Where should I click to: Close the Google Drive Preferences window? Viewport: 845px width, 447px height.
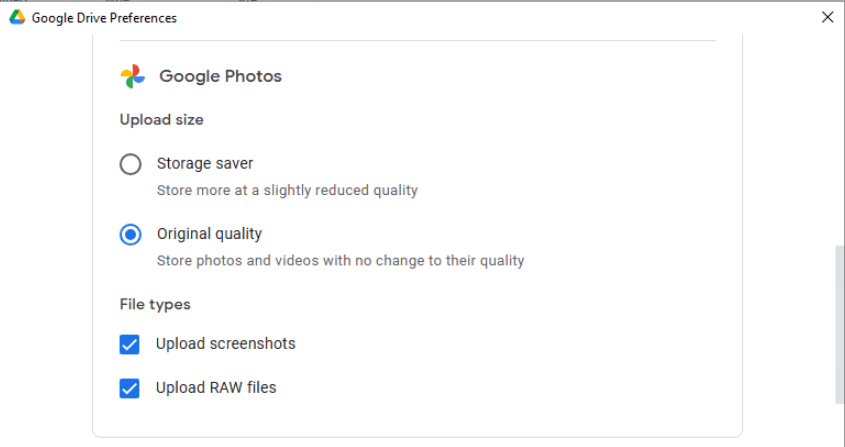[827, 17]
